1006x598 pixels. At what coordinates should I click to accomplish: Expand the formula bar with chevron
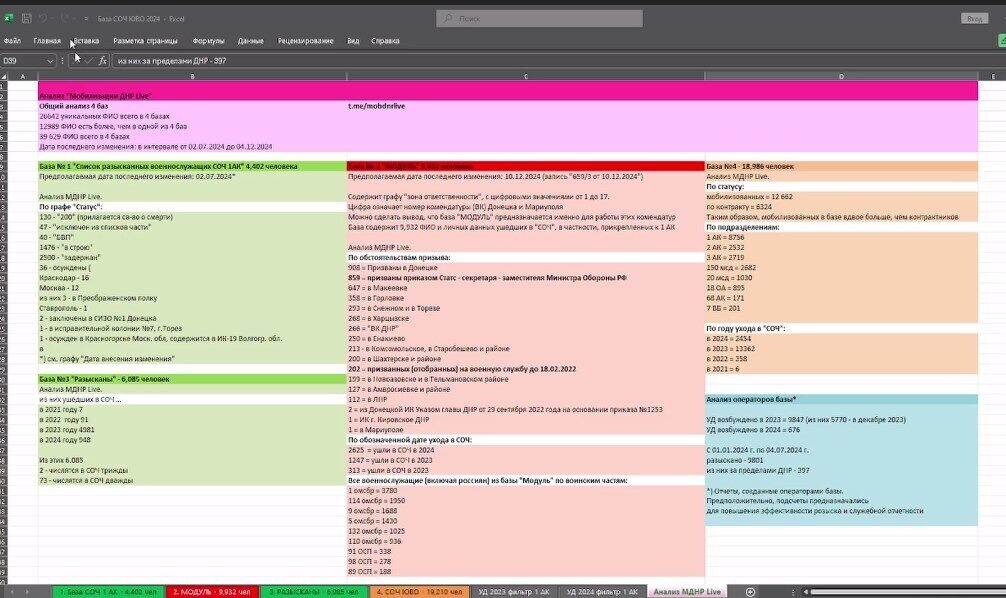point(998,60)
